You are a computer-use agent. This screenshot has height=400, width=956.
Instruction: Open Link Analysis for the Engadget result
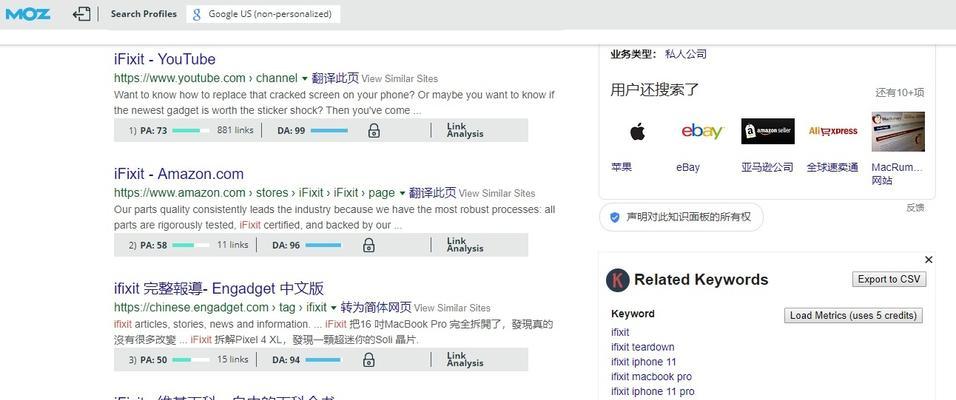tap(465, 360)
